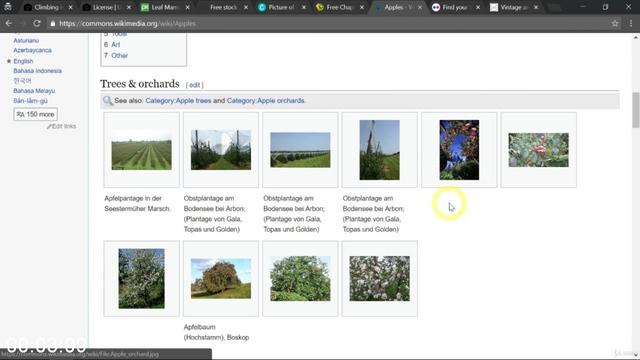640x360 pixels.
Task: Click the lock icon in address bar
Action: coord(53,24)
